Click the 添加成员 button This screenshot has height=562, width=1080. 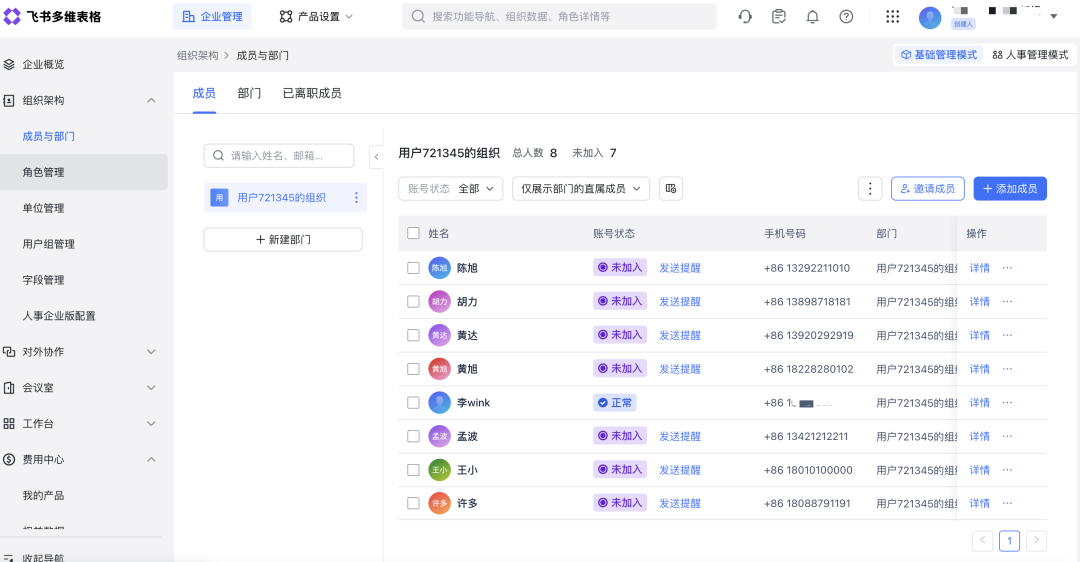pyautogui.click(x=1009, y=188)
